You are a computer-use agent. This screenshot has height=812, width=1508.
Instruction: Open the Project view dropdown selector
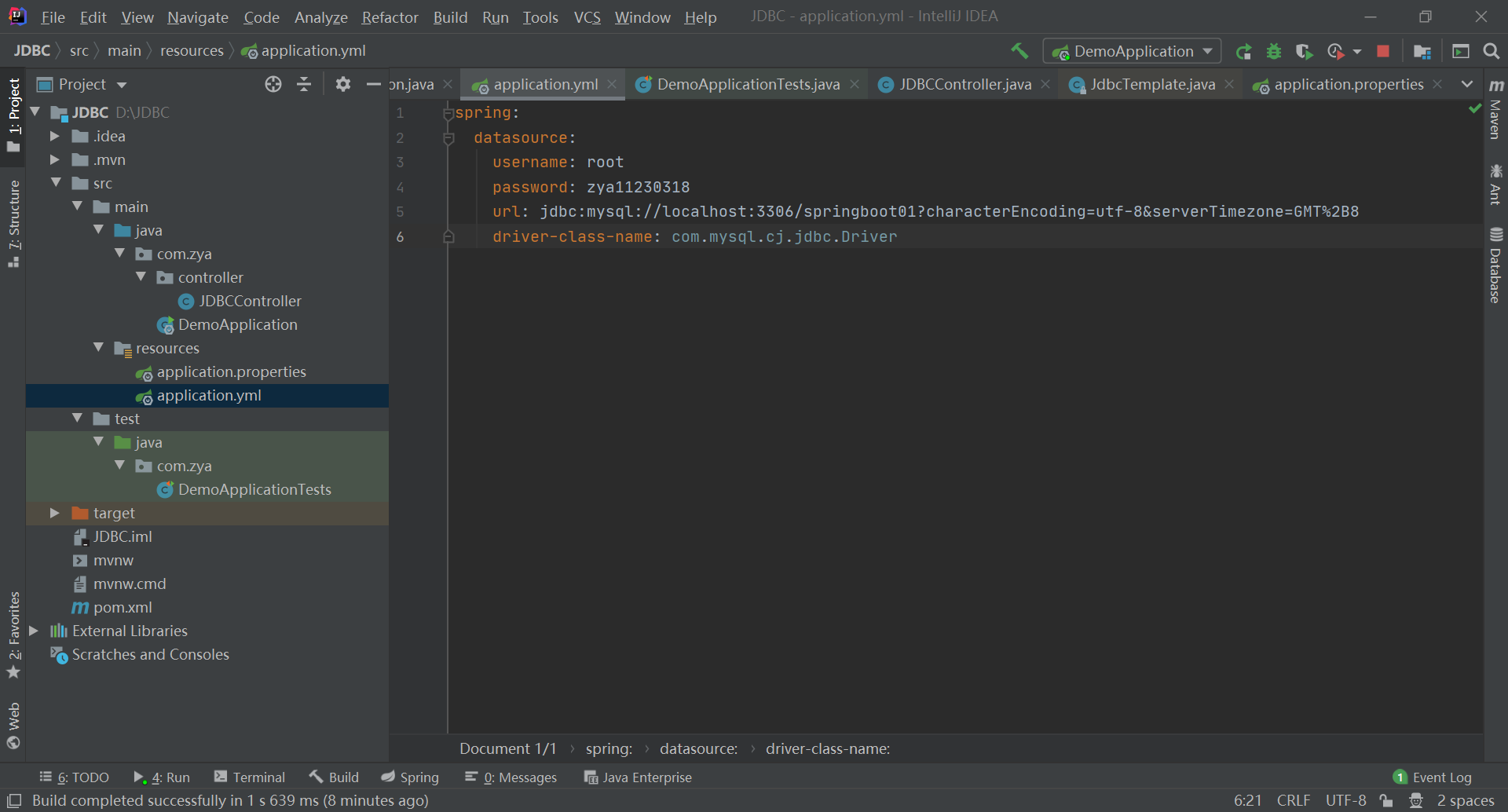coord(82,84)
